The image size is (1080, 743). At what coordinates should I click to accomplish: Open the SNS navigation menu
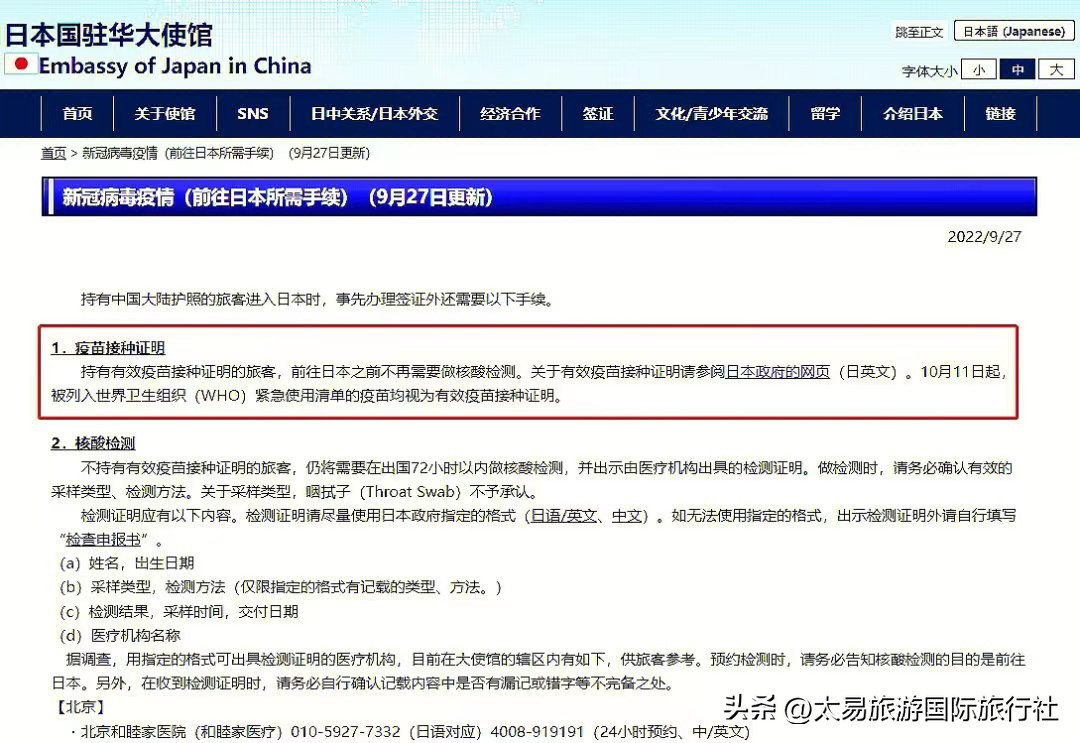pos(252,113)
